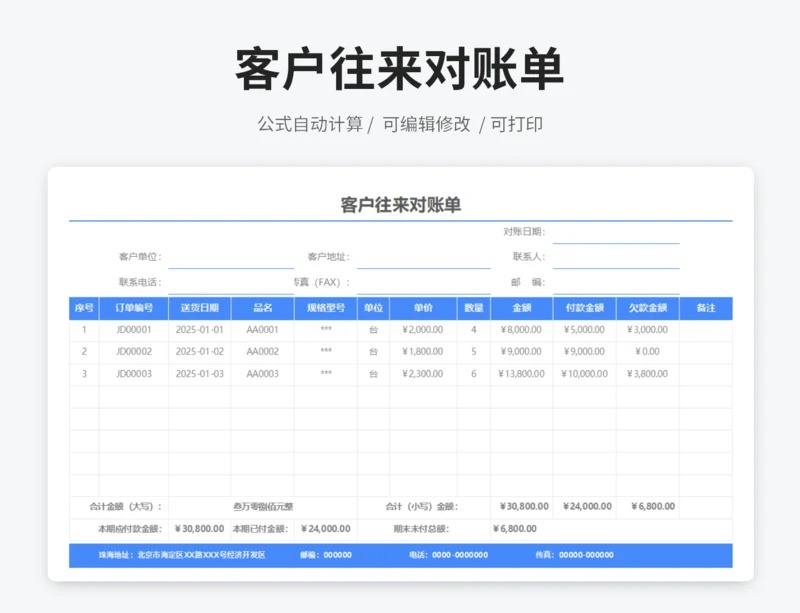Click the 联系人 input field
The width and height of the screenshot is (800, 613).
616,257
